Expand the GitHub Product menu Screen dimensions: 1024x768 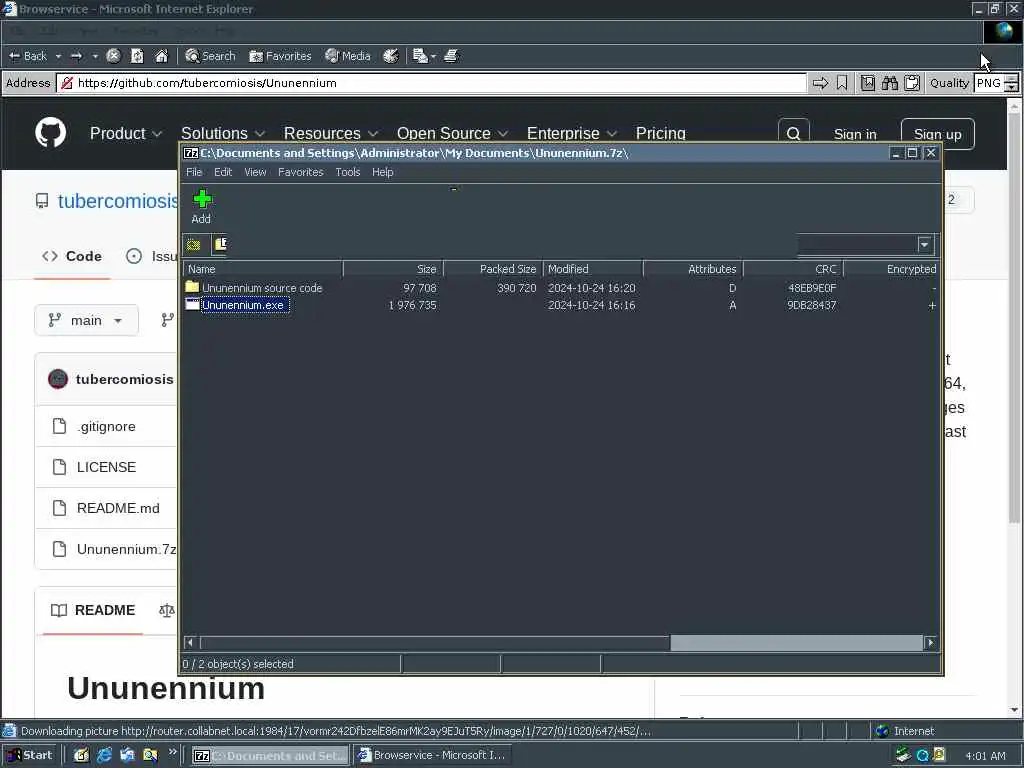(125, 133)
